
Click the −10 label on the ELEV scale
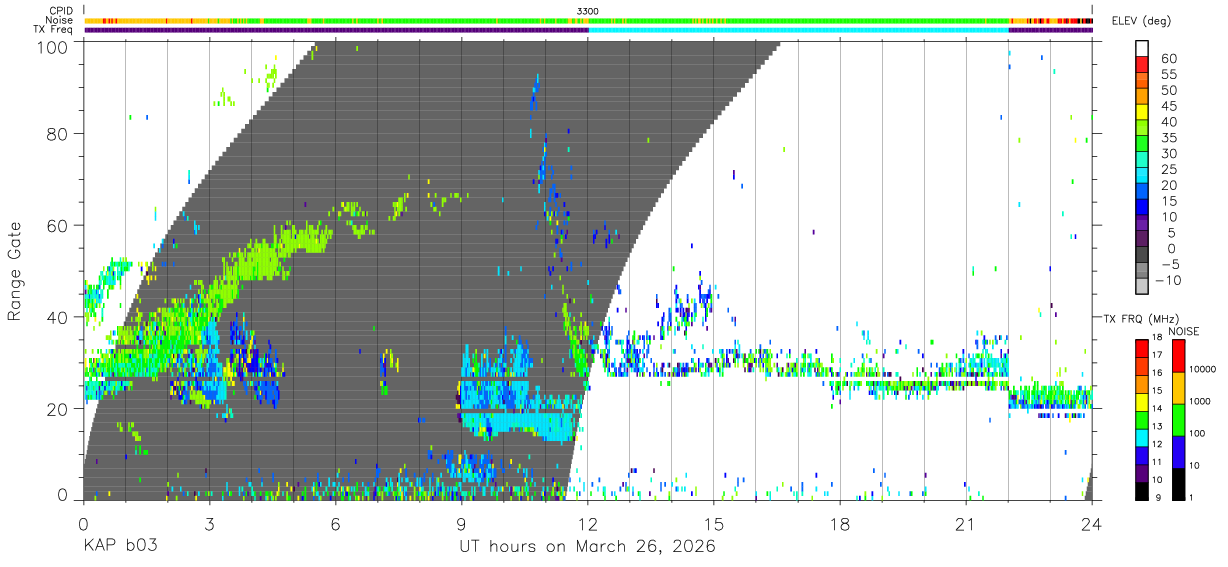pos(1166,281)
